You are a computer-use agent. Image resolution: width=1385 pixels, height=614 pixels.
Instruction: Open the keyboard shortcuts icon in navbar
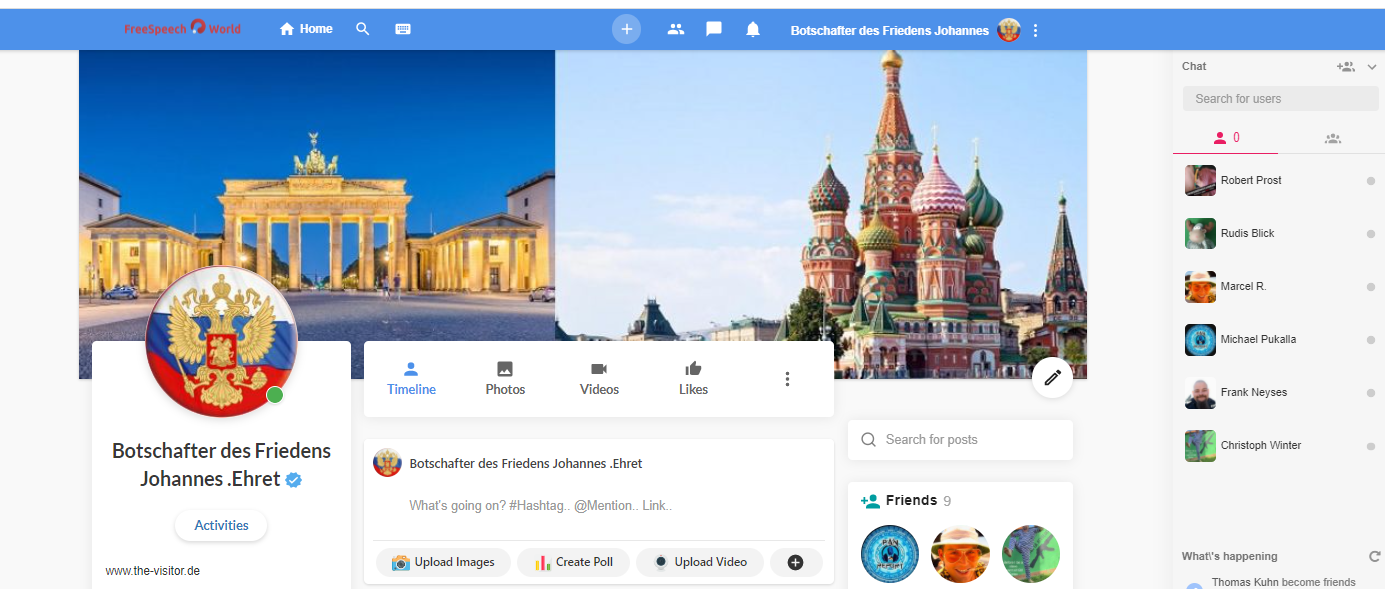(403, 29)
